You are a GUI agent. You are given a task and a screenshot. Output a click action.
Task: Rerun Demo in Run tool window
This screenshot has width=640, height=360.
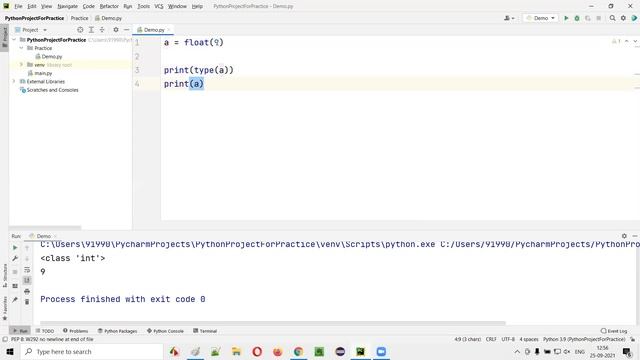tap(15, 248)
